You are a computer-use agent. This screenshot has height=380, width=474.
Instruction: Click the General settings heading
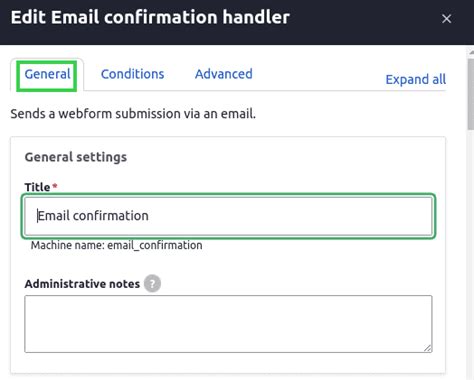[76, 157]
